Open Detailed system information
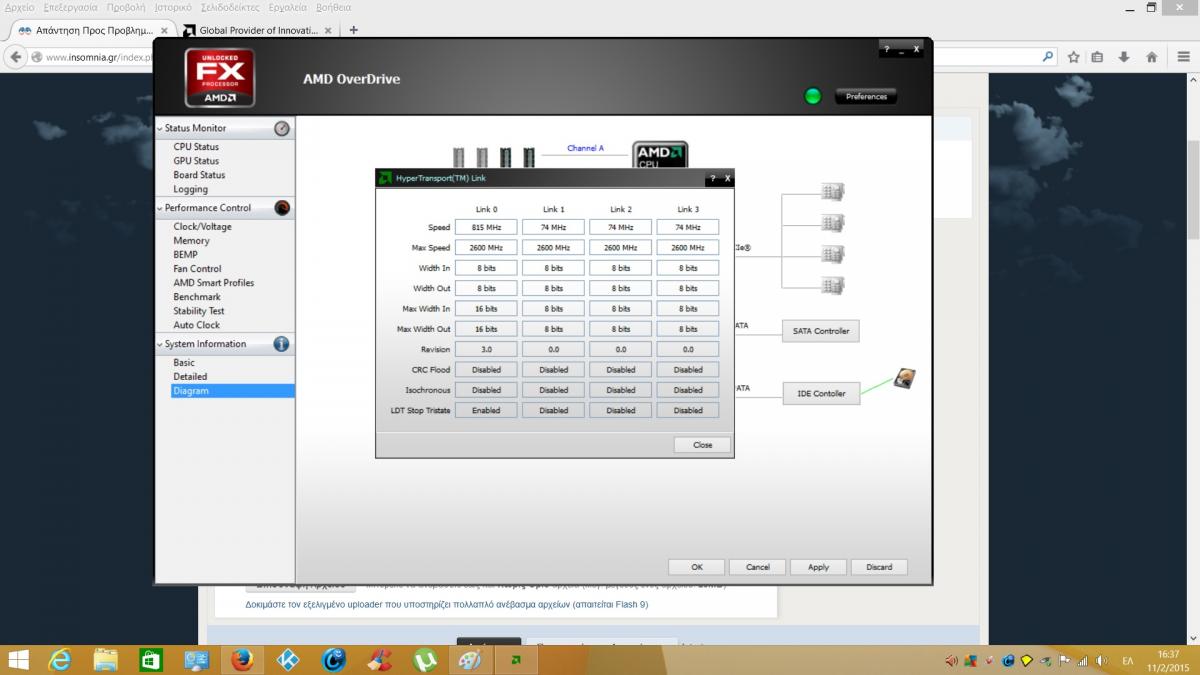 (x=190, y=377)
